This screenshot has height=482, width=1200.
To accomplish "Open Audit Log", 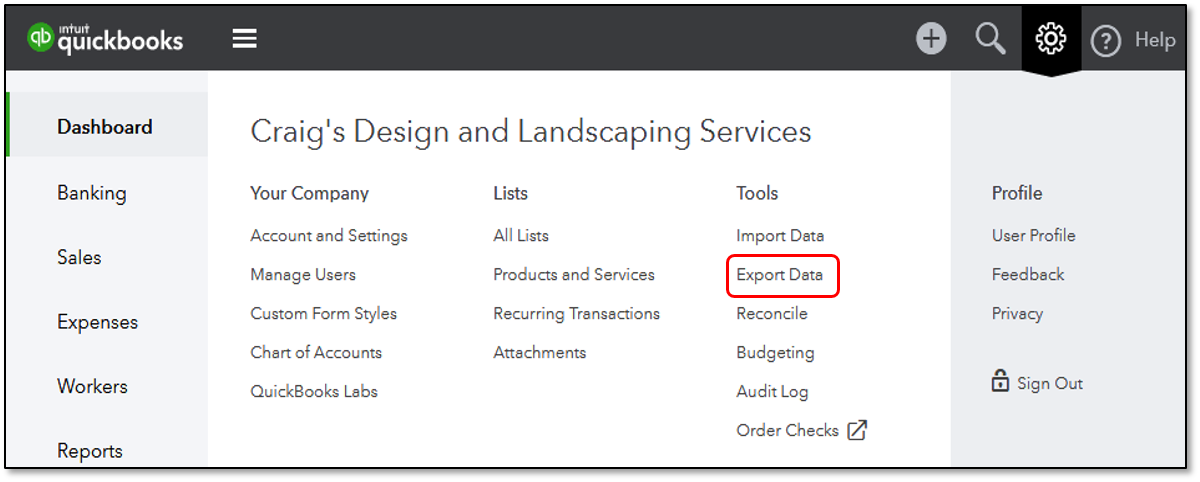I will pyautogui.click(x=772, y=391).
